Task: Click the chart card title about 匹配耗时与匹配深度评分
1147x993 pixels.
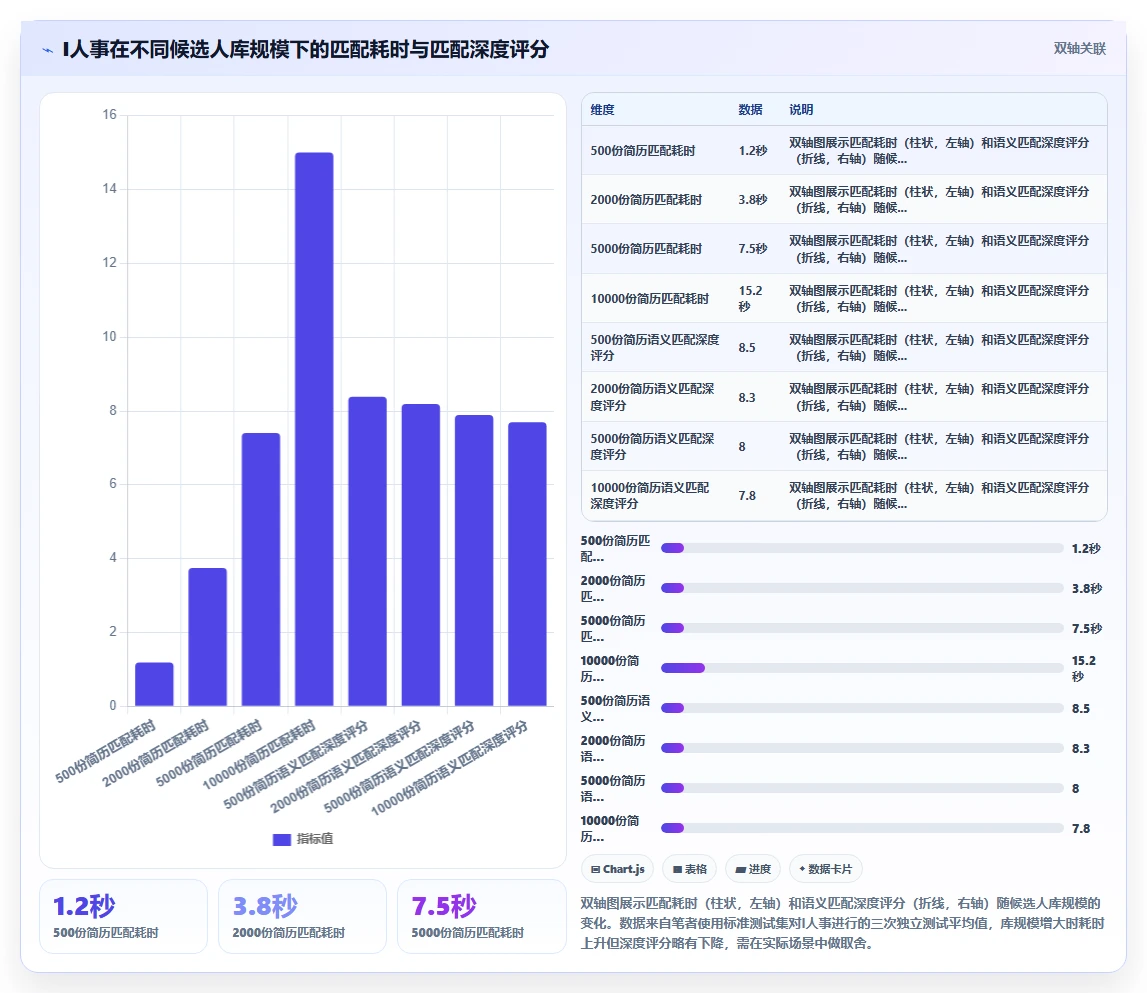Action: (306, 50)
